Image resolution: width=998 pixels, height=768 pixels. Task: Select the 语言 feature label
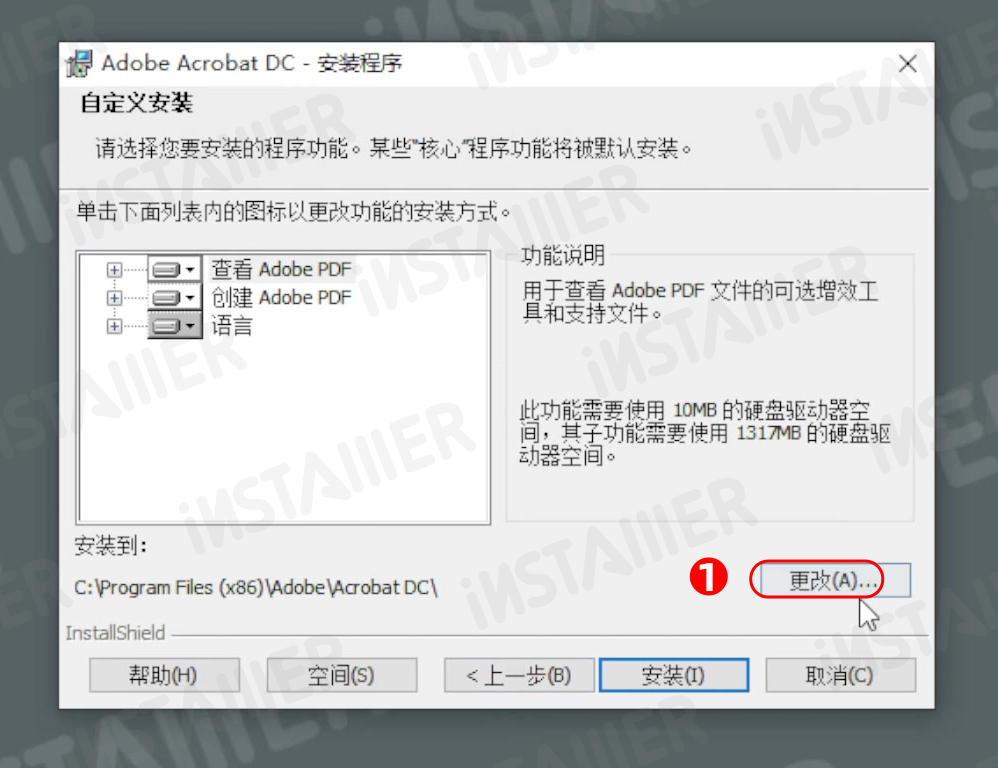tap(232, 326)
